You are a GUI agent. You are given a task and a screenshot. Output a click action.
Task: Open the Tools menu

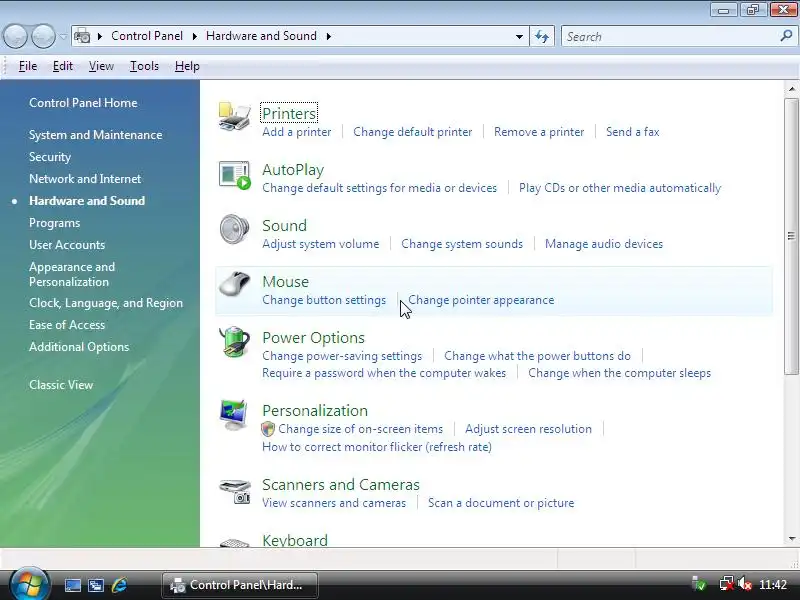pyautogui.click(x=144, y=66)
